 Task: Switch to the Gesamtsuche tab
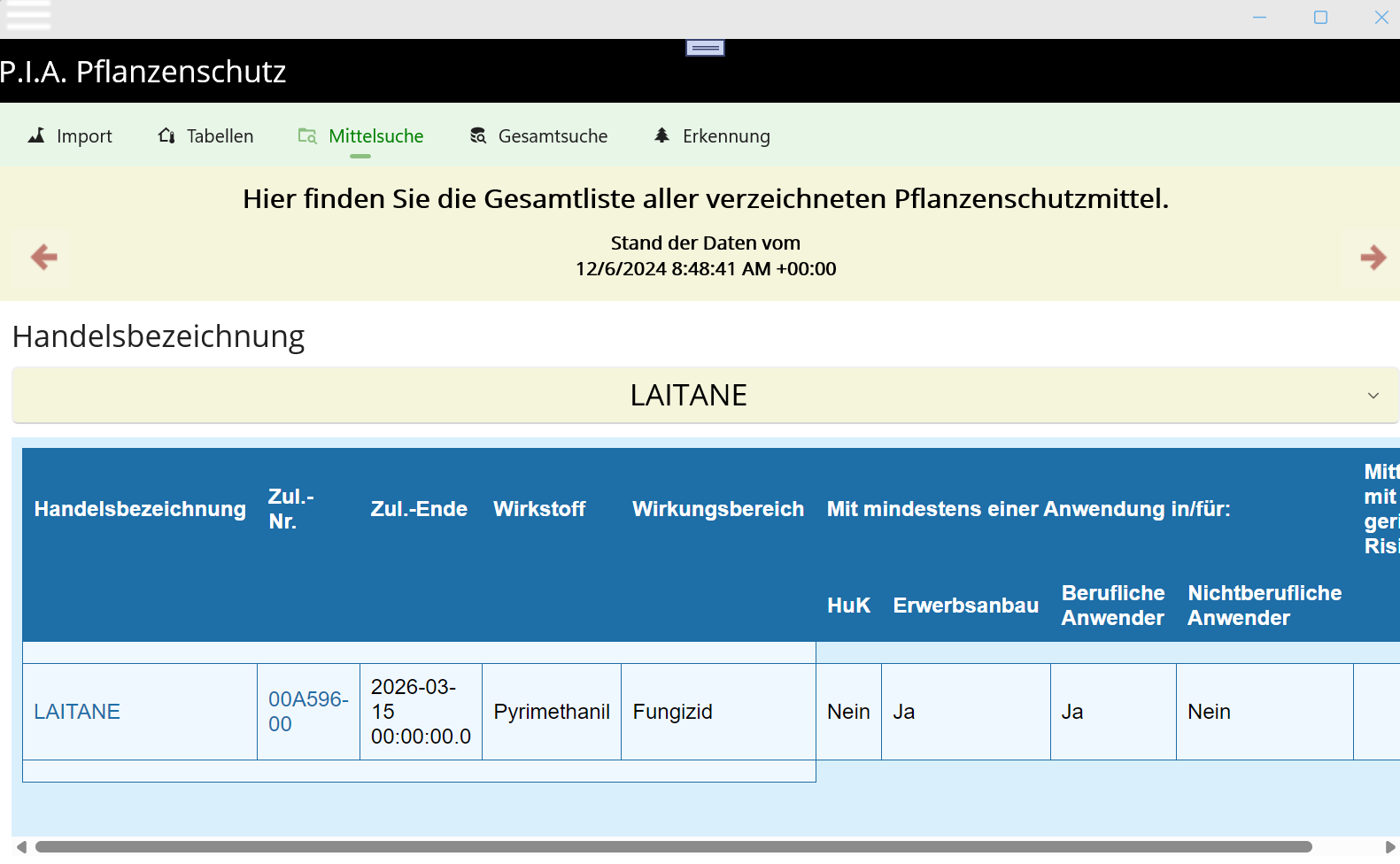[x=538, y=135]
